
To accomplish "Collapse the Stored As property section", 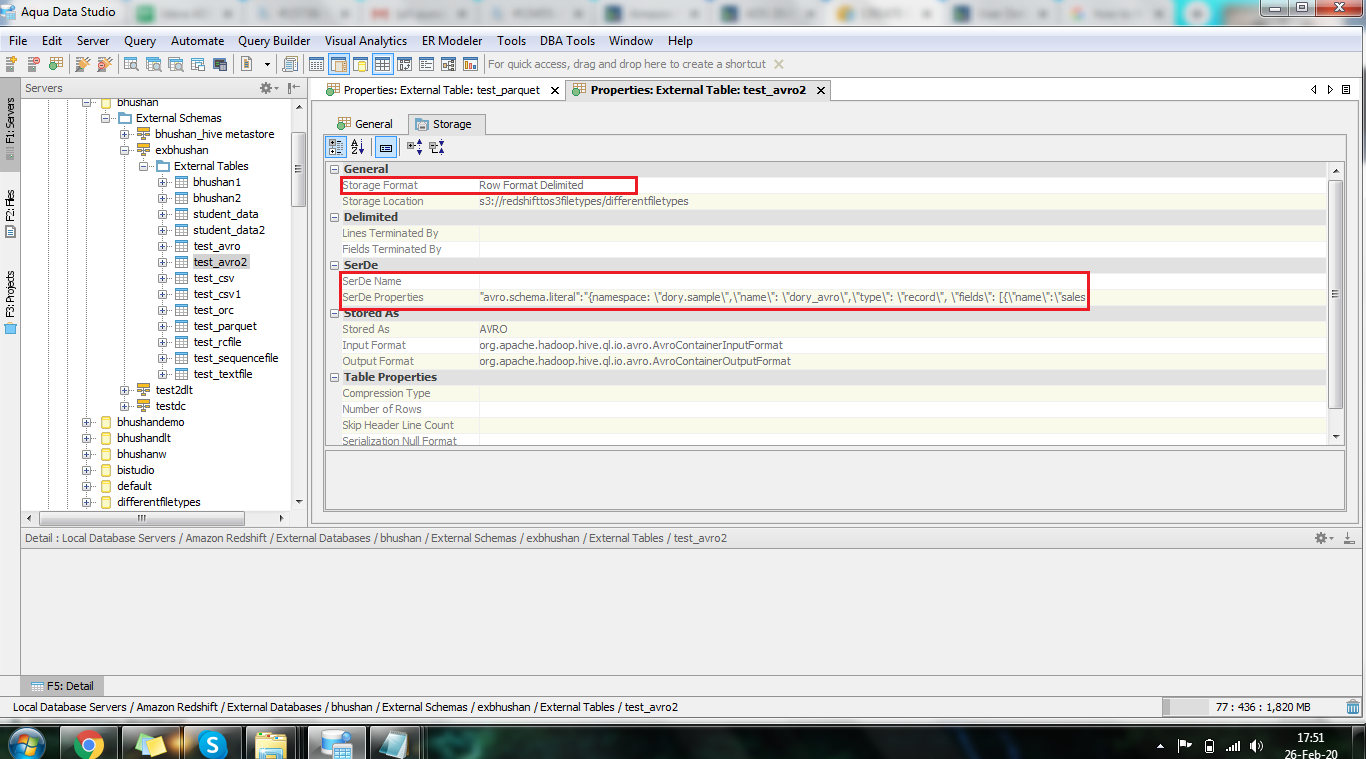I will (x=334, y=313).
